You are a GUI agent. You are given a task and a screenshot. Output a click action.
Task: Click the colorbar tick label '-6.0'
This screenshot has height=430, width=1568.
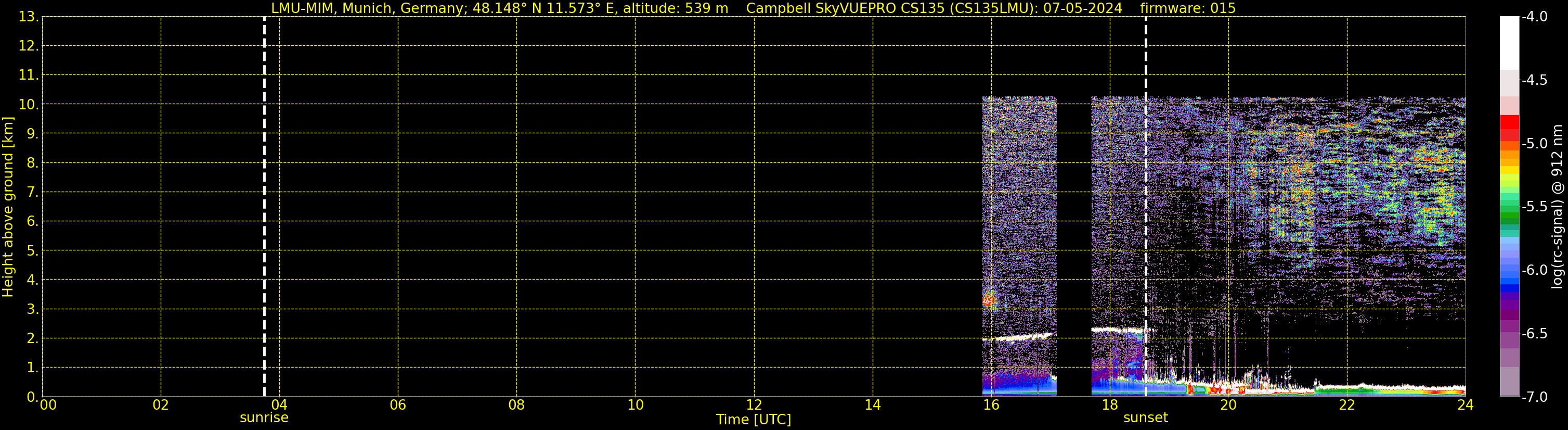[x=1535, y=270]
